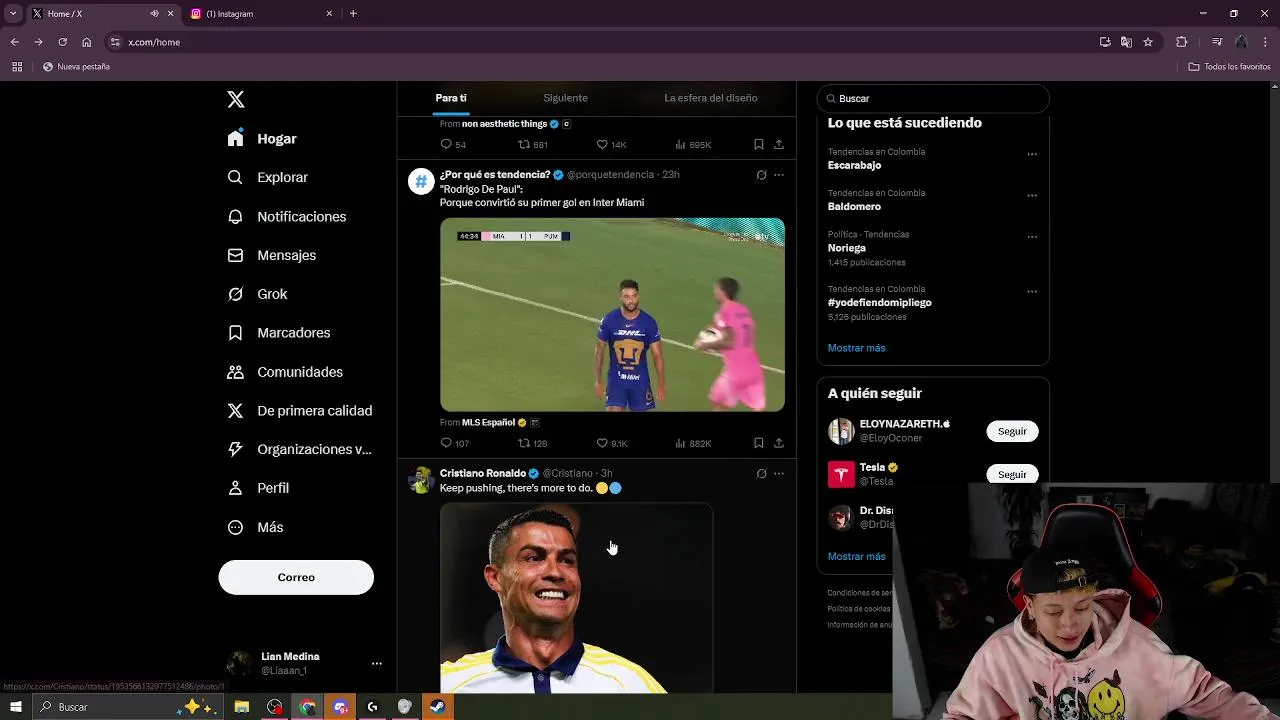Repost the Rodrigo De Paul post

[524, 443]
